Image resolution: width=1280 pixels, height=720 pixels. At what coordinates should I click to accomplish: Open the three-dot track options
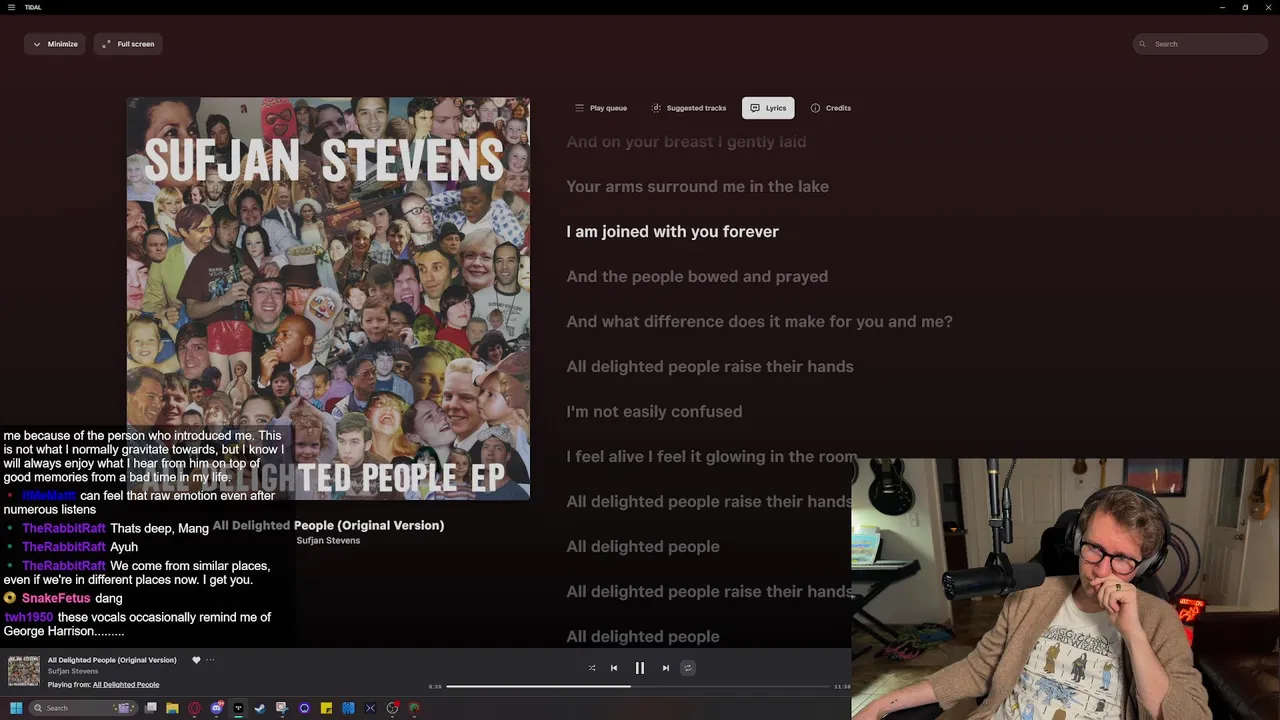pyautogui.click(x=211, y=660)
